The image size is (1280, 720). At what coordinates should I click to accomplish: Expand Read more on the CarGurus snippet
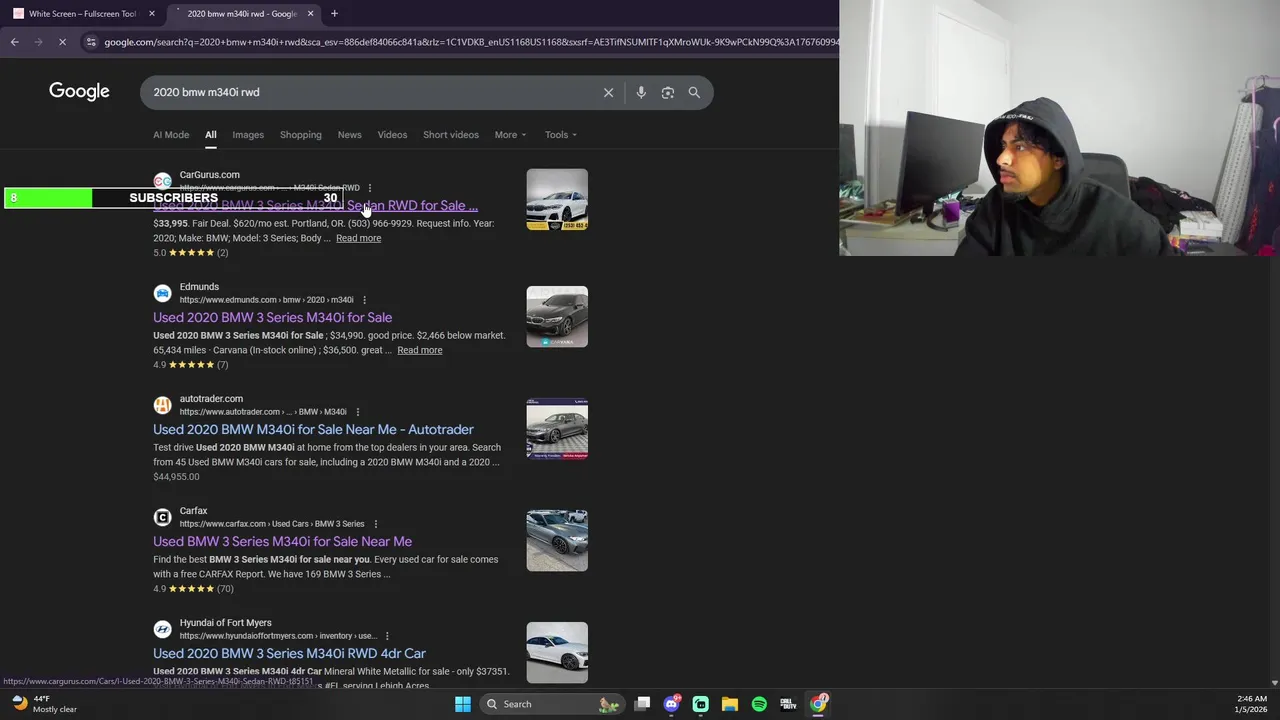point(358,238)
